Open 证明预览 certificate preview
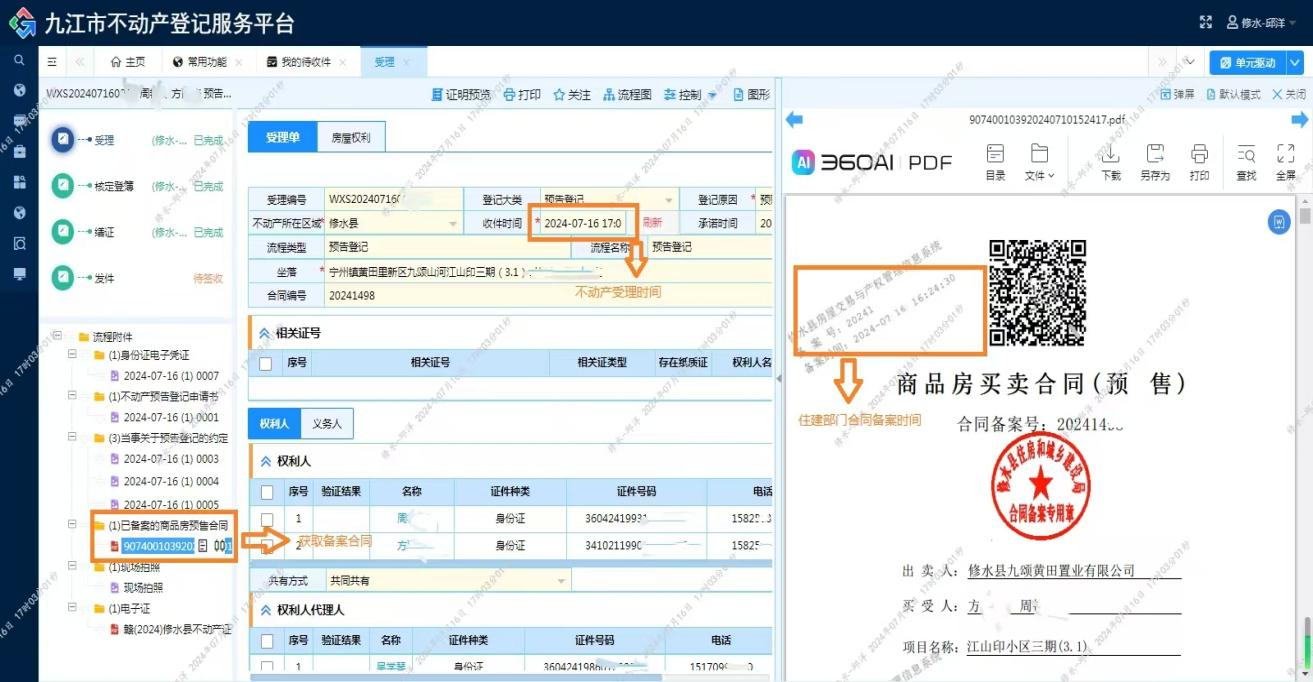This screenshot has width=1313, height=682. [x=461, y=94]
